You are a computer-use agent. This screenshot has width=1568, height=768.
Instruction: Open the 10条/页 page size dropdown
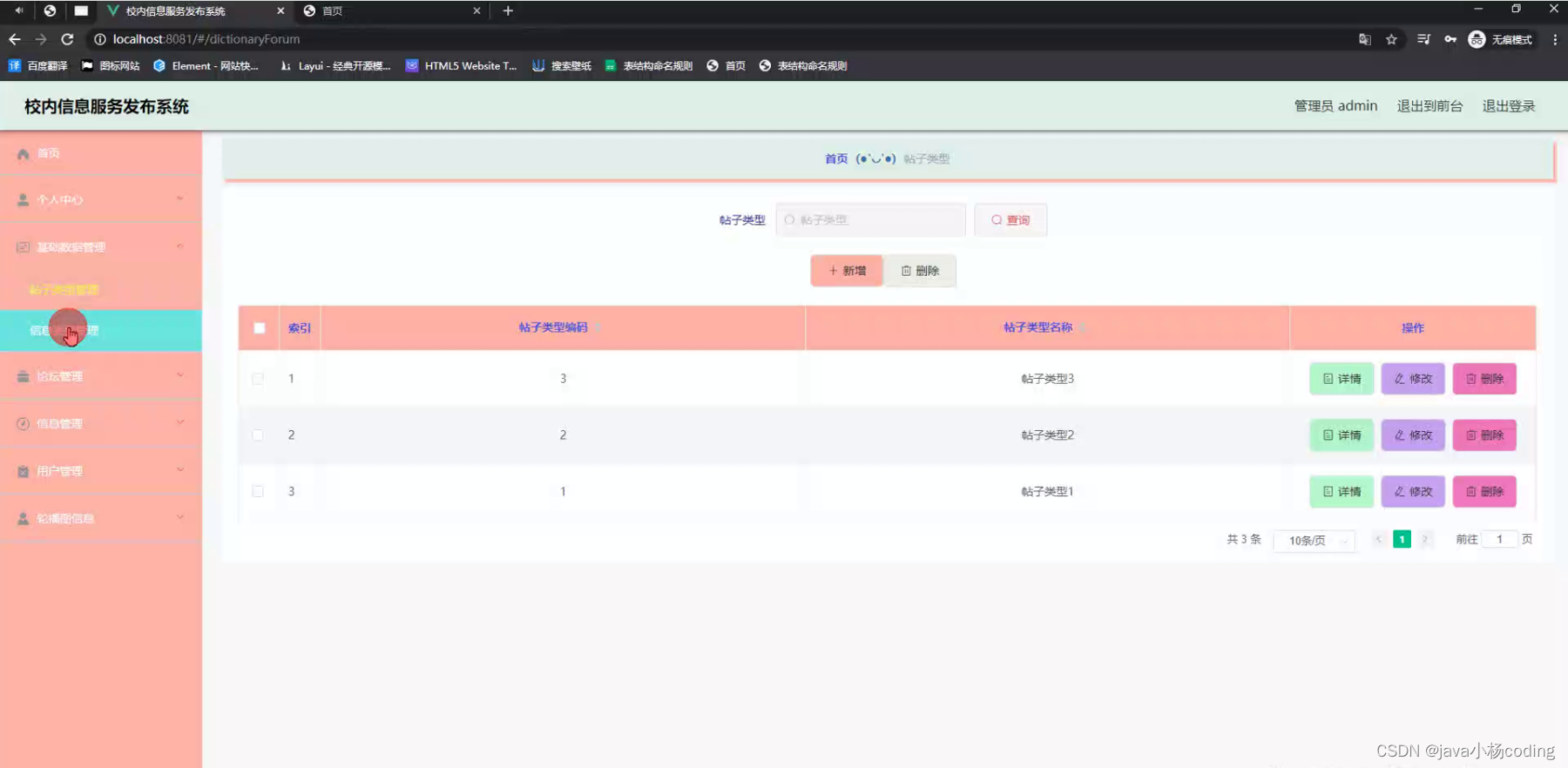[x=1315, y=541]
